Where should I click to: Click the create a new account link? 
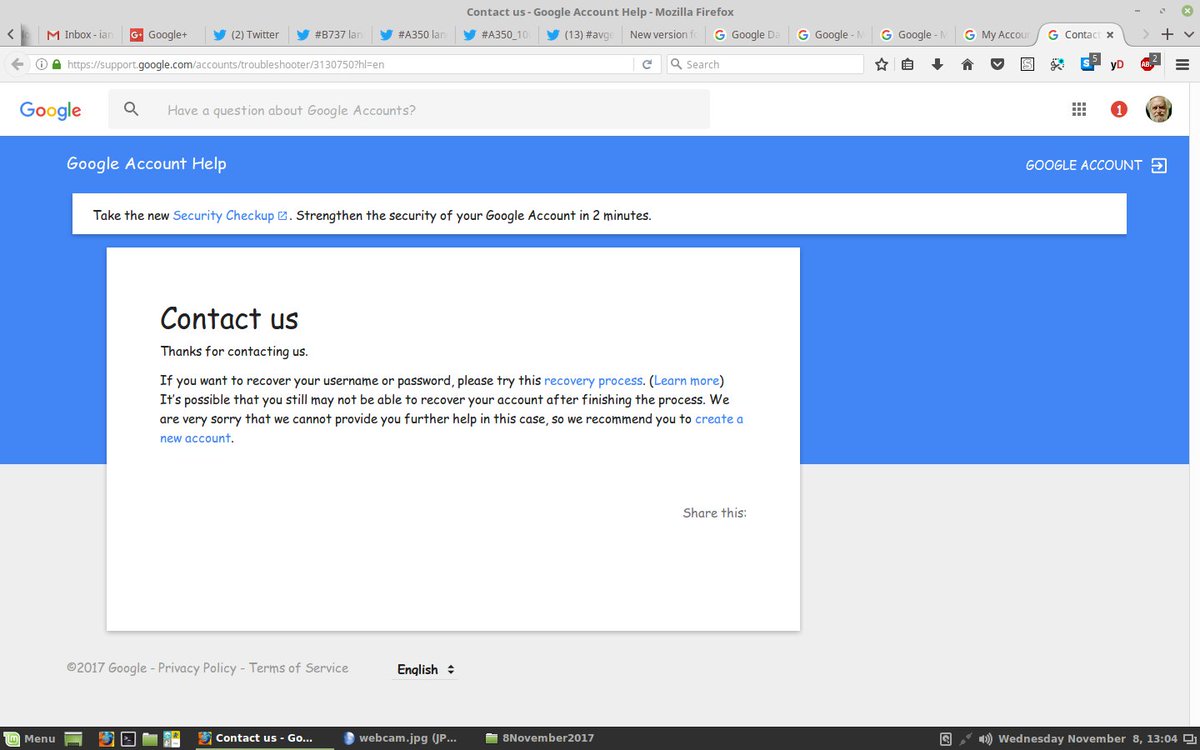coord(719,419)
